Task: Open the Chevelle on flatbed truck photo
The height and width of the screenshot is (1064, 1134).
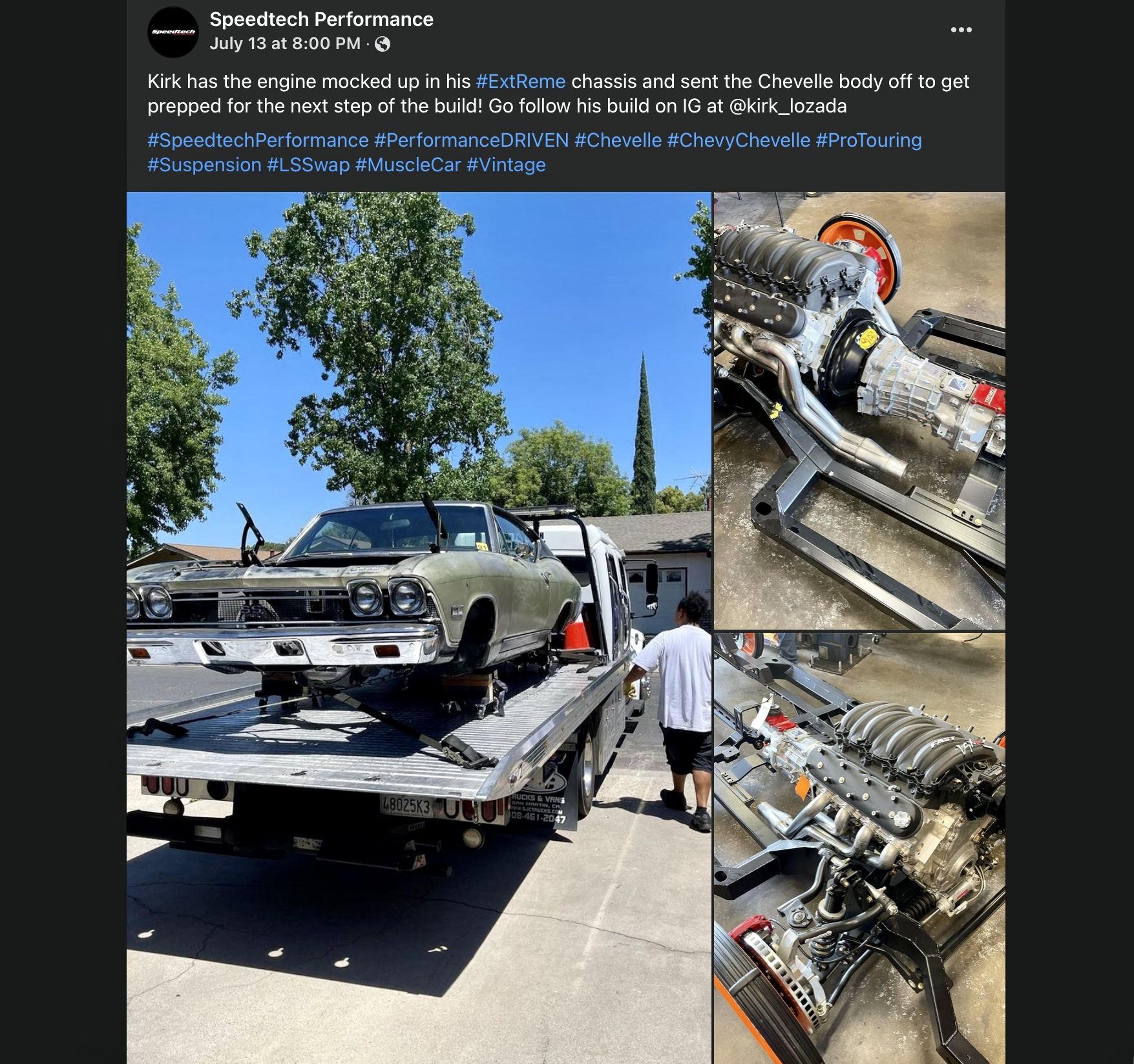Action: point(419,628)
